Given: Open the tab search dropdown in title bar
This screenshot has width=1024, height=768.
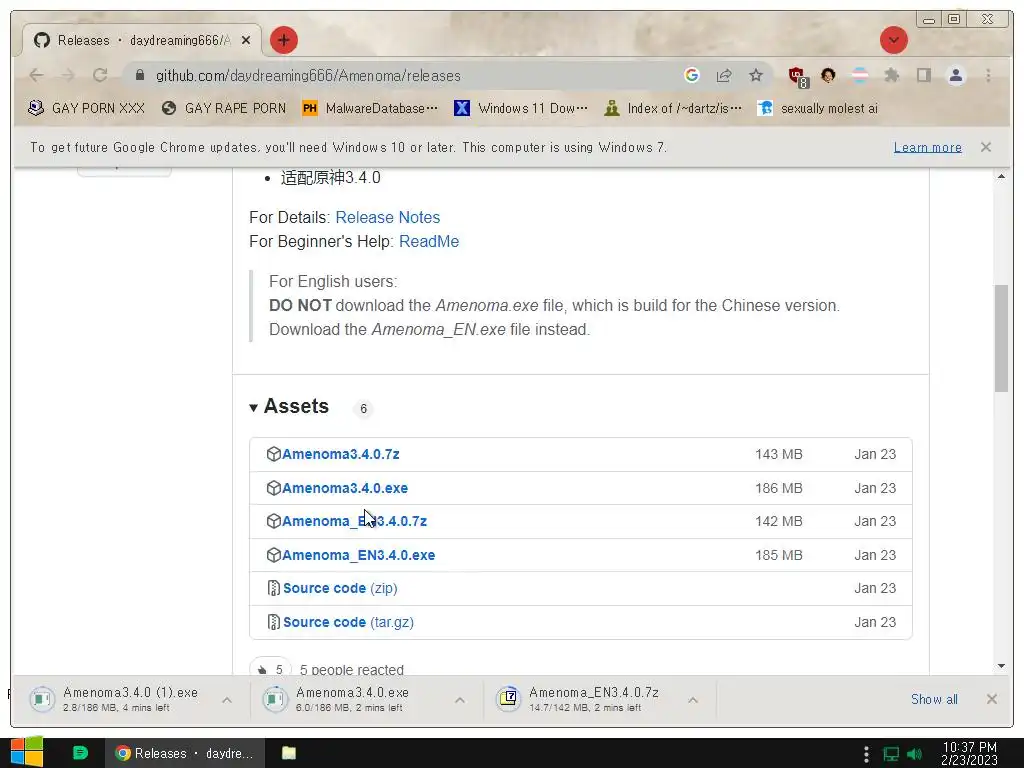Looking at the screenshot, I should 893,40.
